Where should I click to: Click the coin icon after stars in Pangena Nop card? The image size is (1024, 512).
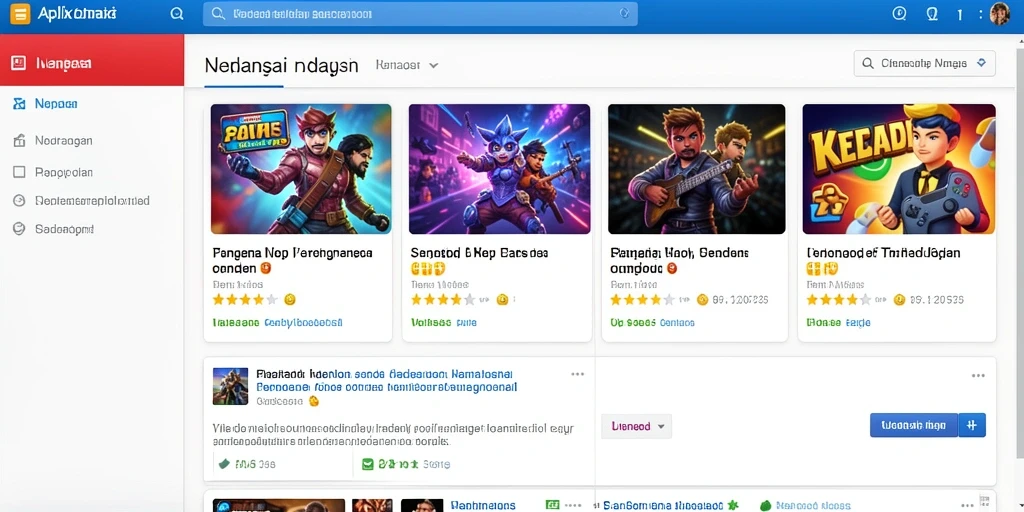(x=290, y=299)
